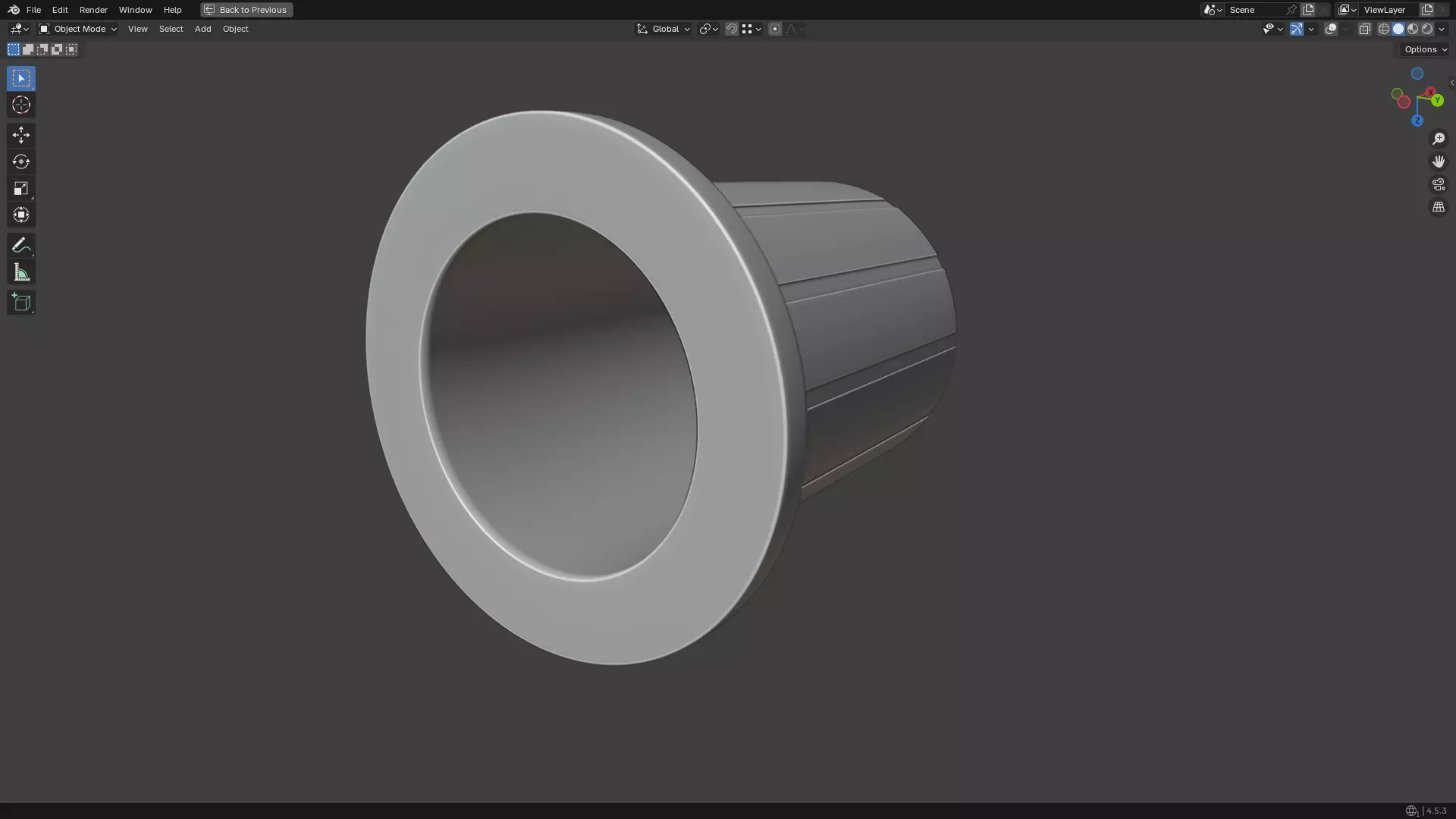Open Global transform orientation dropdown

point(663,29)
